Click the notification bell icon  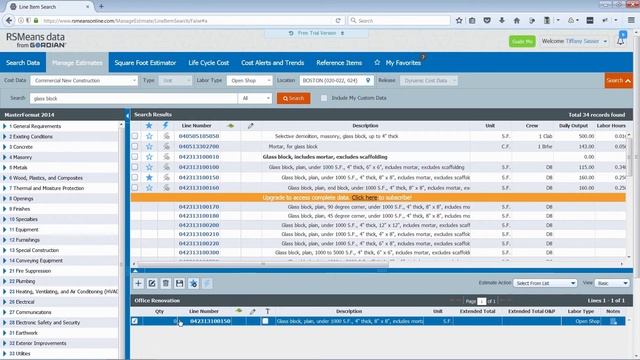point(620,41)
